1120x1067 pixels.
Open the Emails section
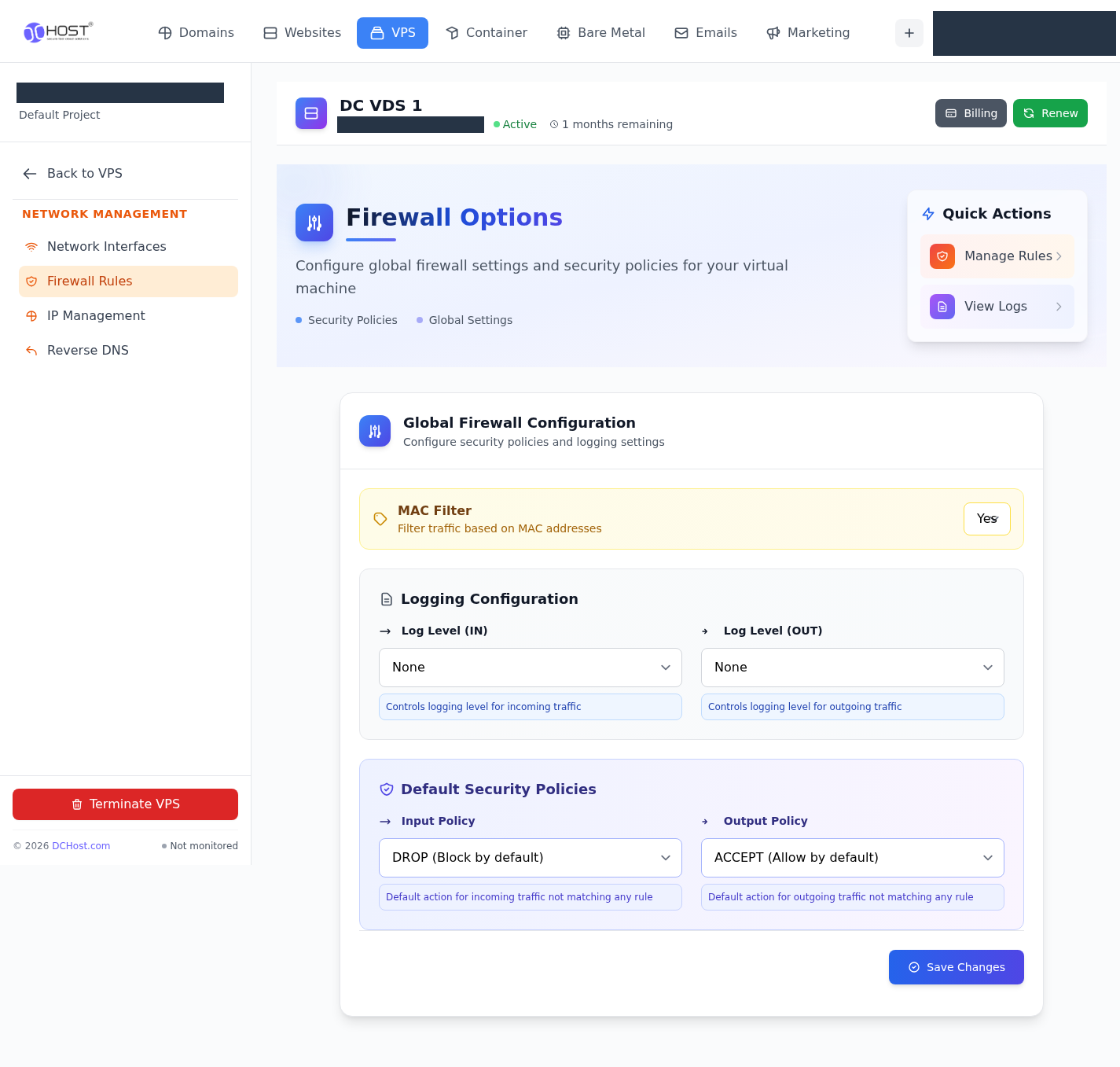coord(705,33)
